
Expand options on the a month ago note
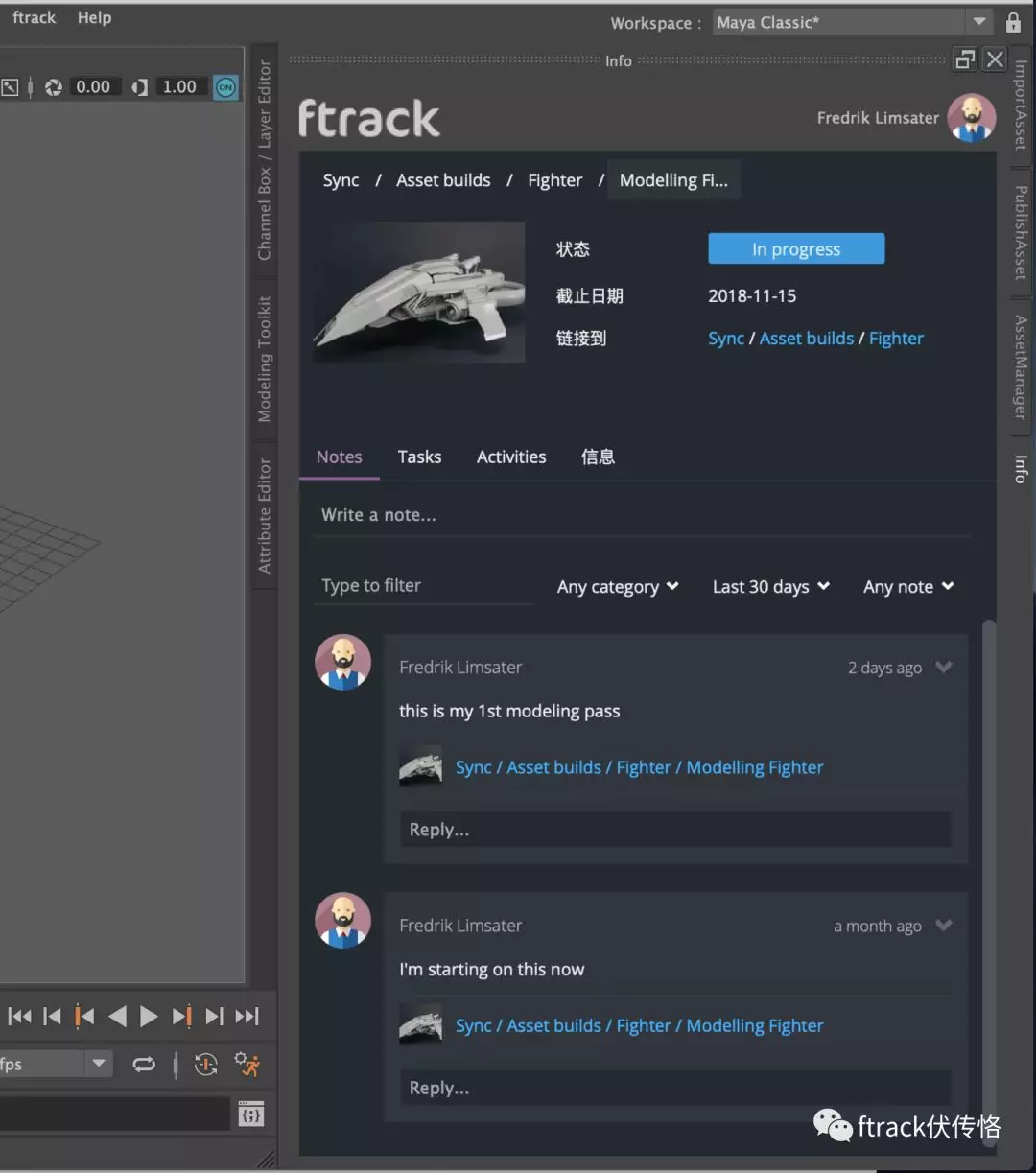[x=944, y=925]
